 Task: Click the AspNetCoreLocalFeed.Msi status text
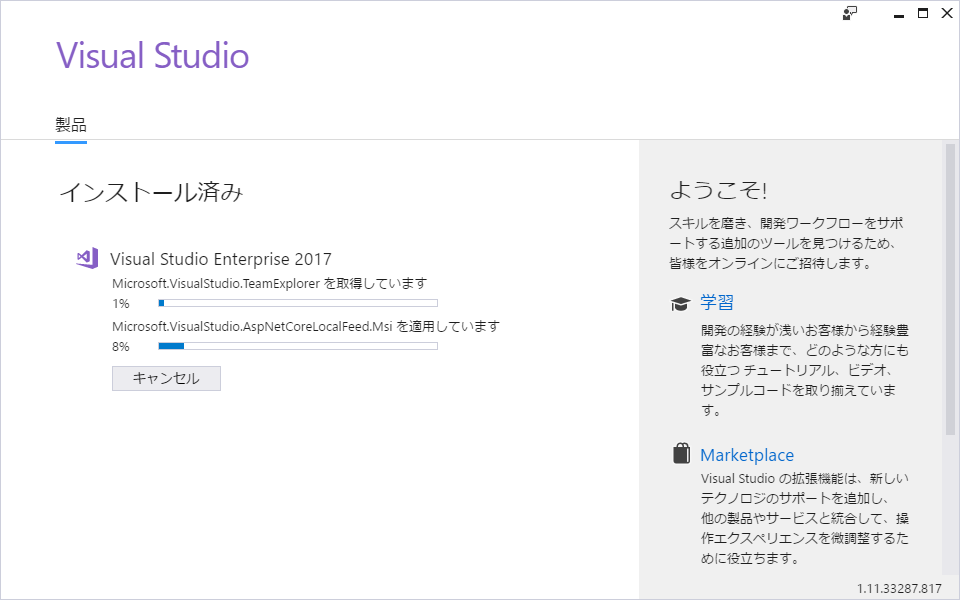pos(306,326)
